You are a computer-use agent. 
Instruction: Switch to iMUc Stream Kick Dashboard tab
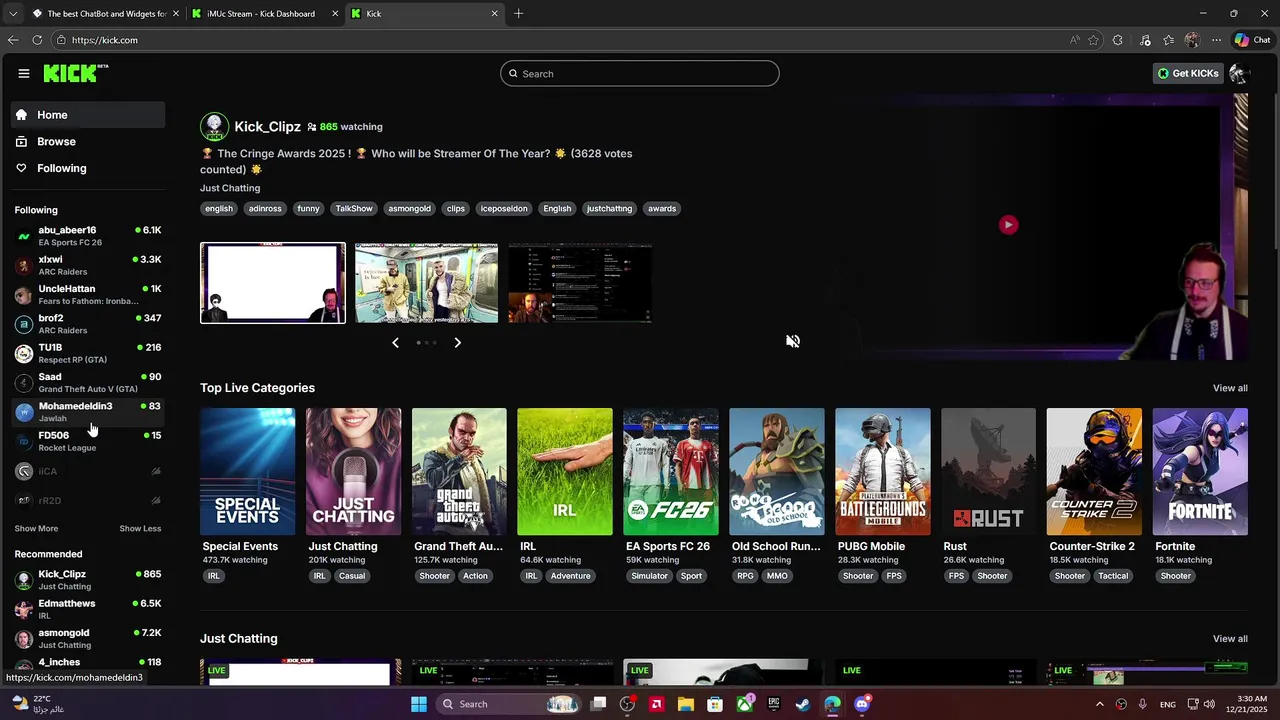[262, 14]
